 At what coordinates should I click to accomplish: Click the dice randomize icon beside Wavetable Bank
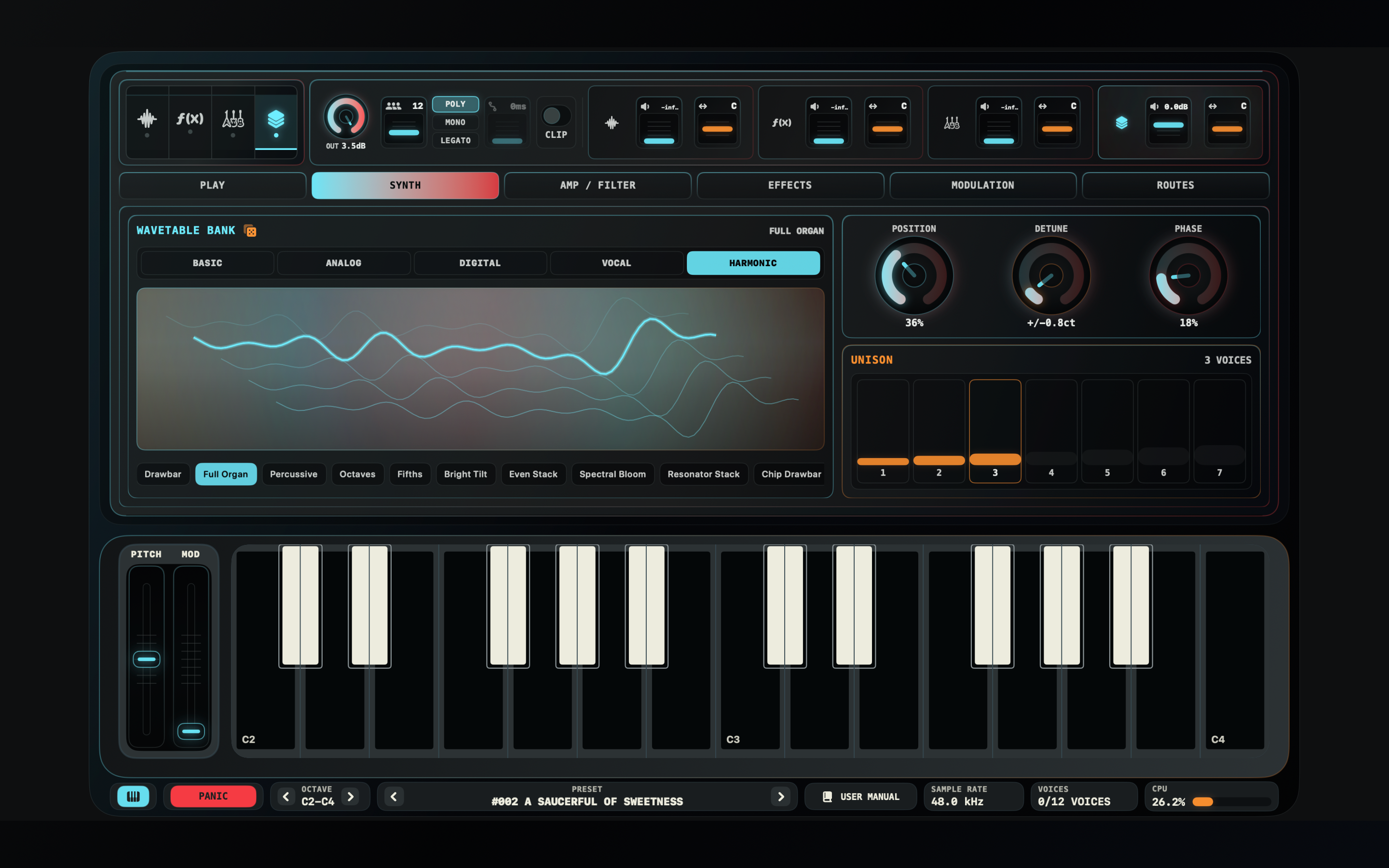[250, 231]
